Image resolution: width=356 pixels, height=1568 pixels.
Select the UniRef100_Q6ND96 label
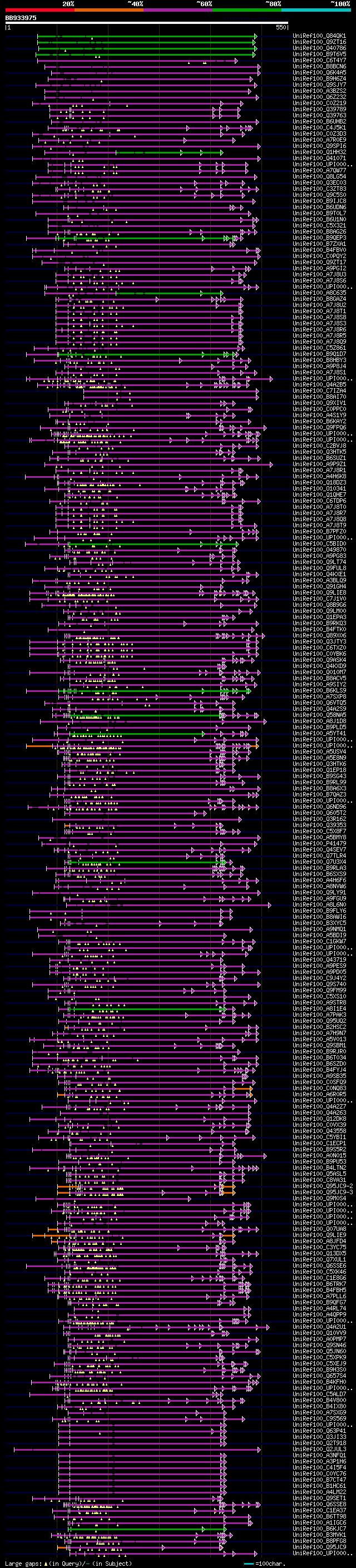coord(319,807)
